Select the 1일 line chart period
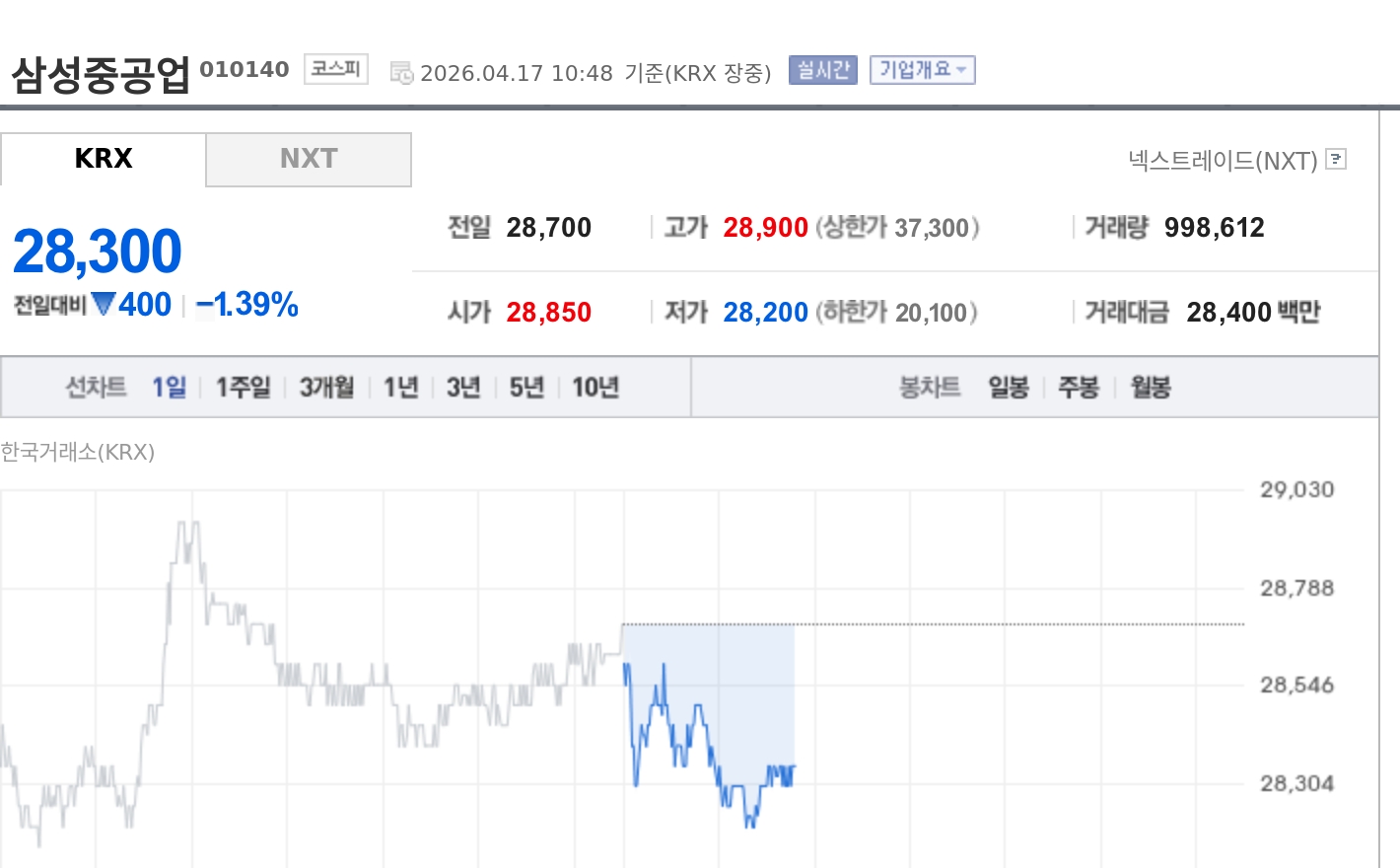This screenshot has width=1400, height=868. point(169,388)
